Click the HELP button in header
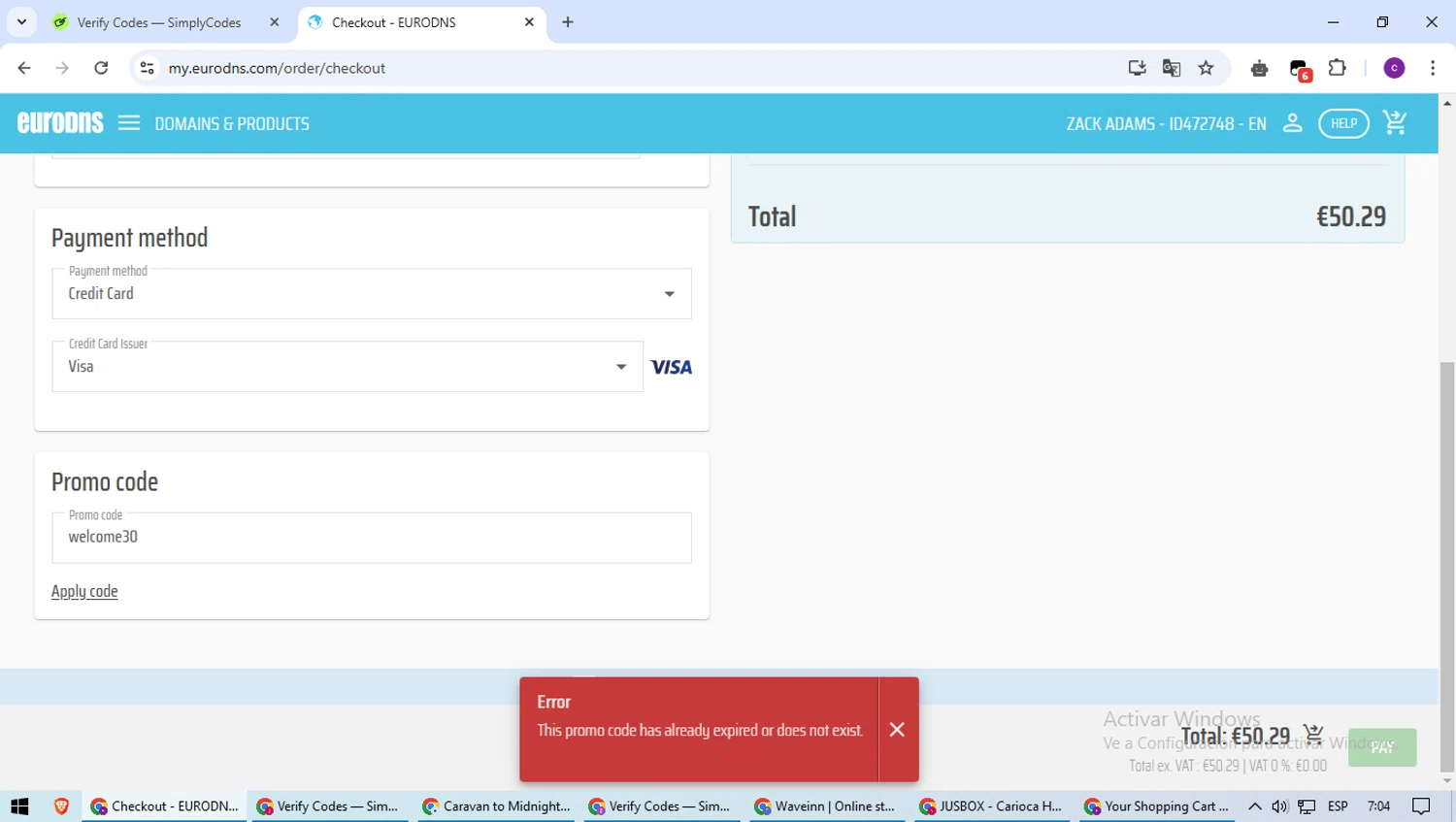Screen dimensions: 1456x822 pos(1343,123)
